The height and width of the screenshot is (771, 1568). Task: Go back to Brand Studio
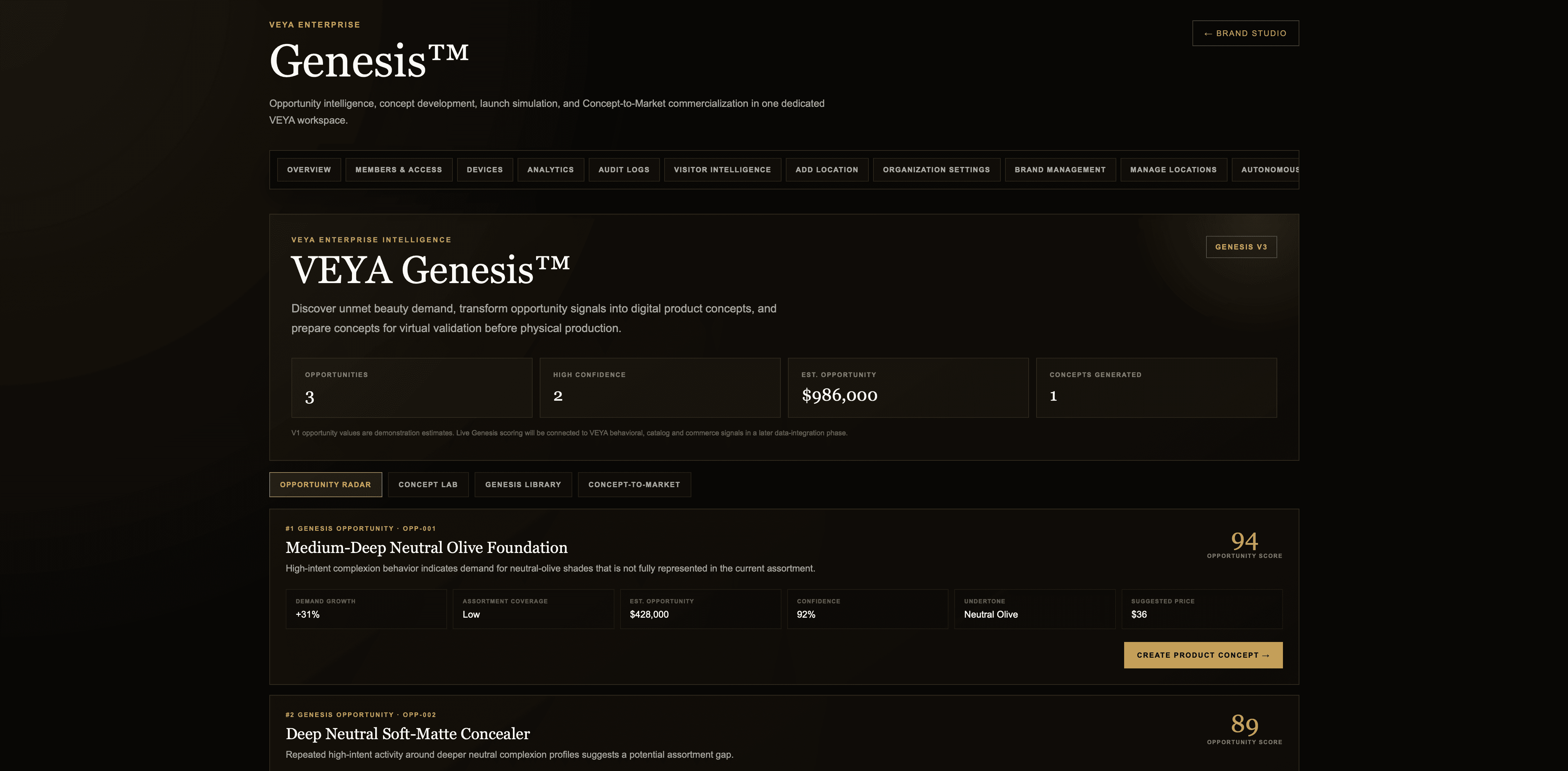tap(1245, 34)
